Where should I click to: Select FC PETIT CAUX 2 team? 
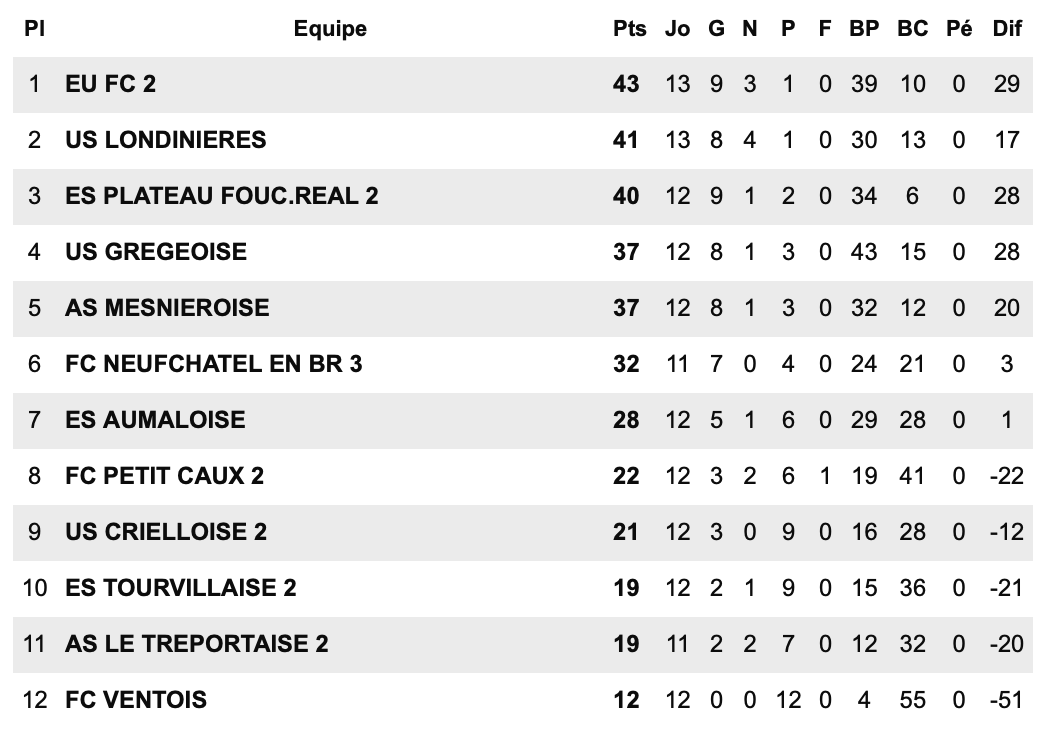pyautogui.click(x=165, y=475)
